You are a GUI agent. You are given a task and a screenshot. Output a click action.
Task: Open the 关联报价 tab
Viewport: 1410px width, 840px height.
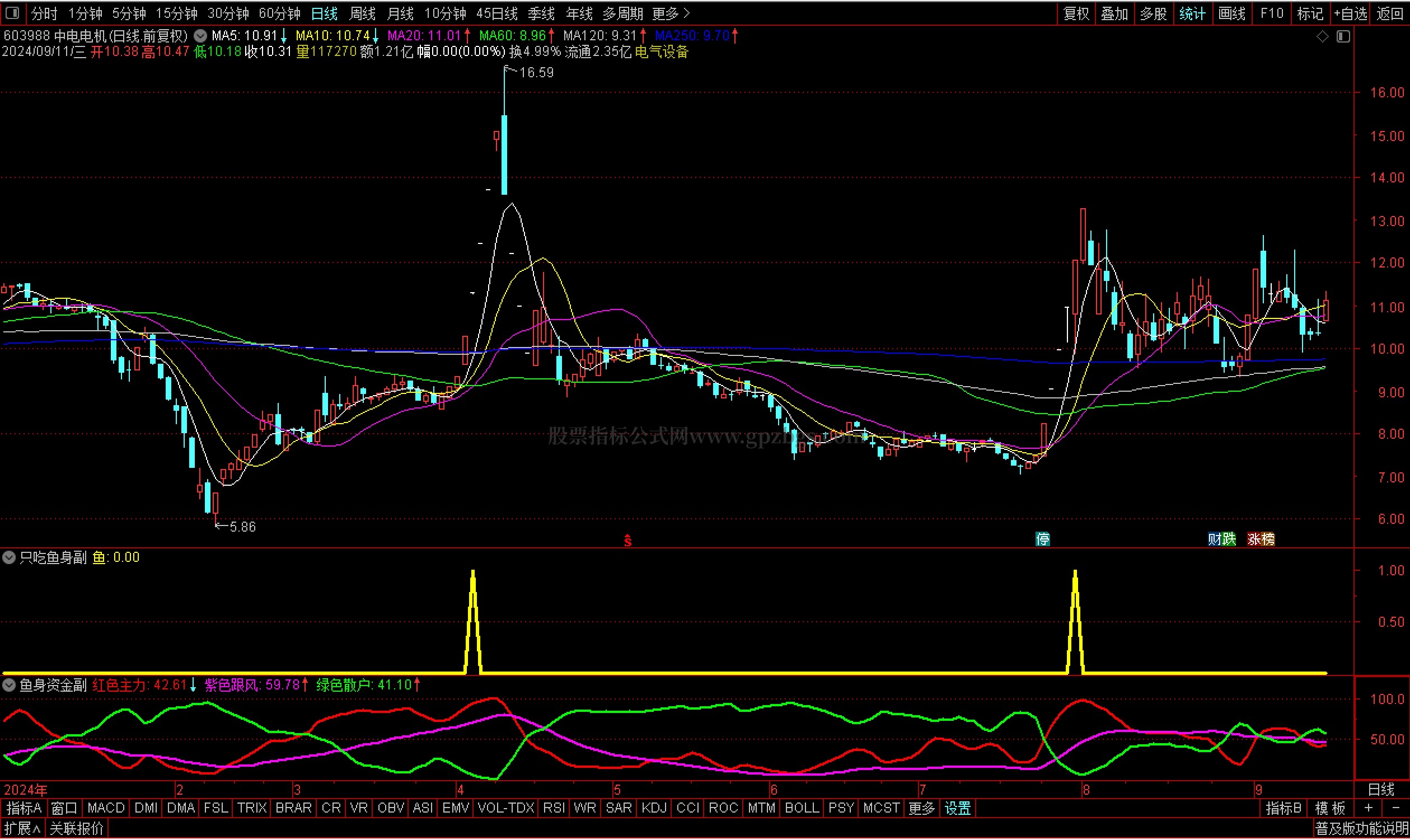click(x=77, y=830)
